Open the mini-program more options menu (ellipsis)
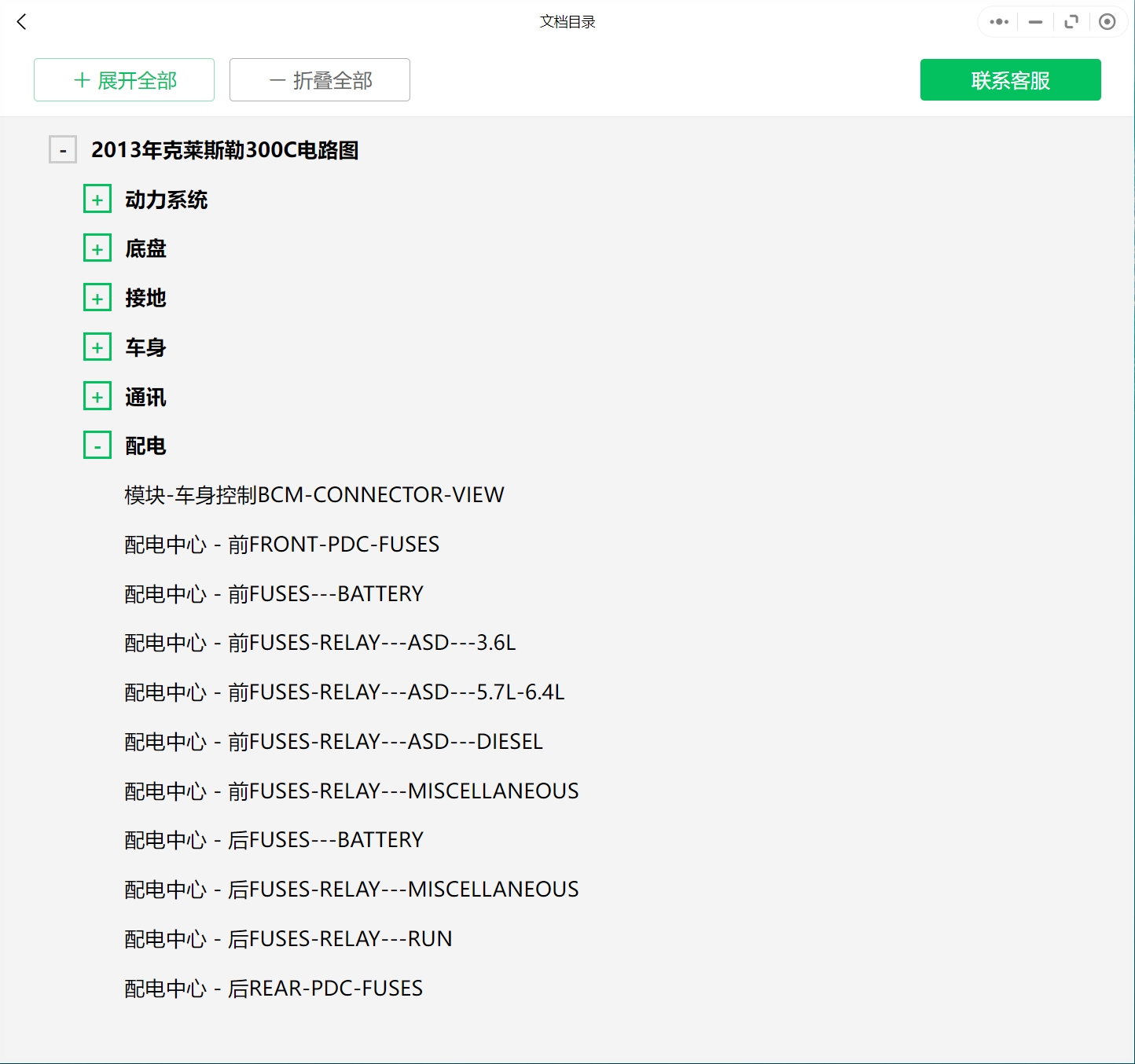This screenshot has height=1064, width=1135. 997,21
